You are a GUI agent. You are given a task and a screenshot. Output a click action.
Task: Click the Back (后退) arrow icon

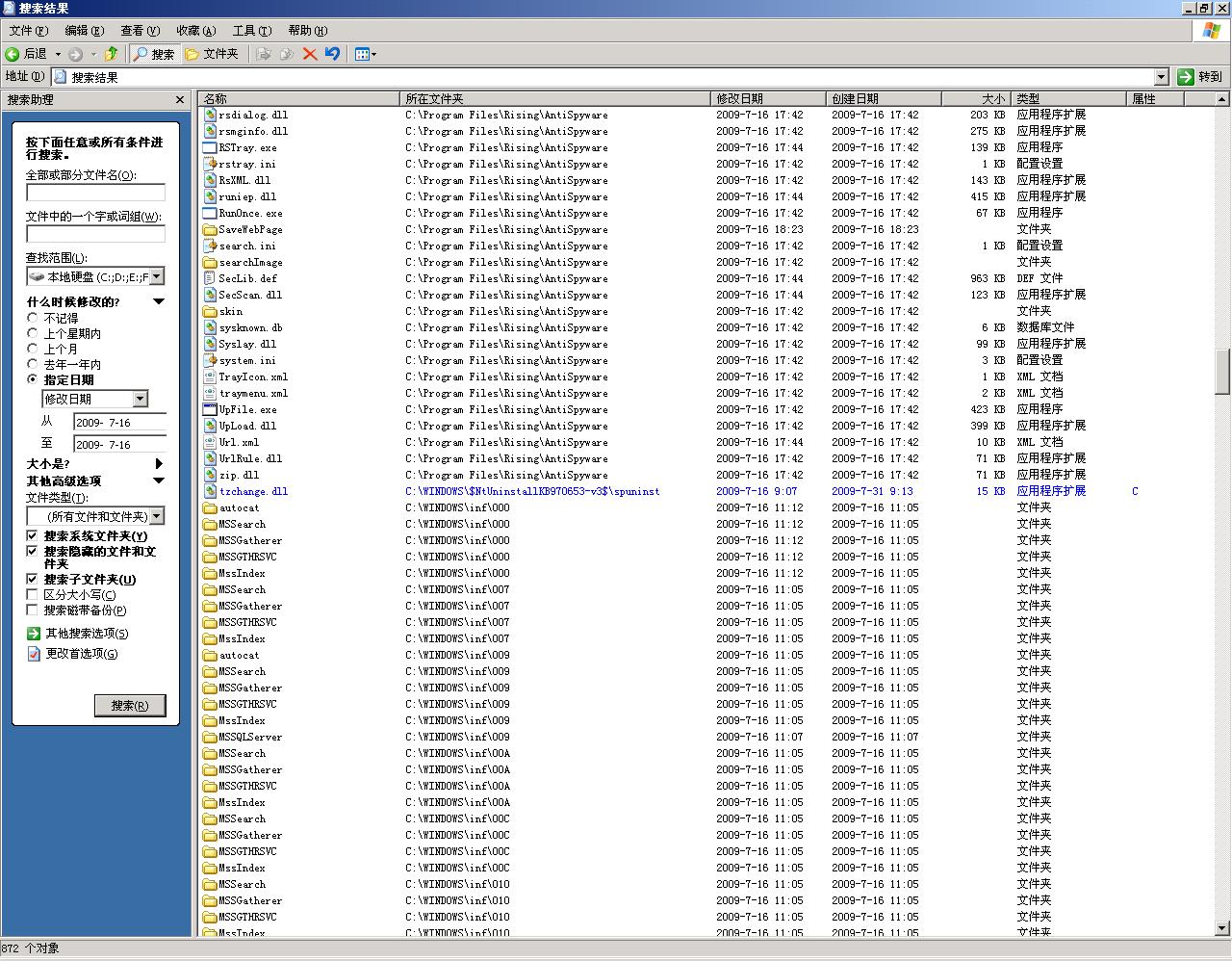[13, 54]
